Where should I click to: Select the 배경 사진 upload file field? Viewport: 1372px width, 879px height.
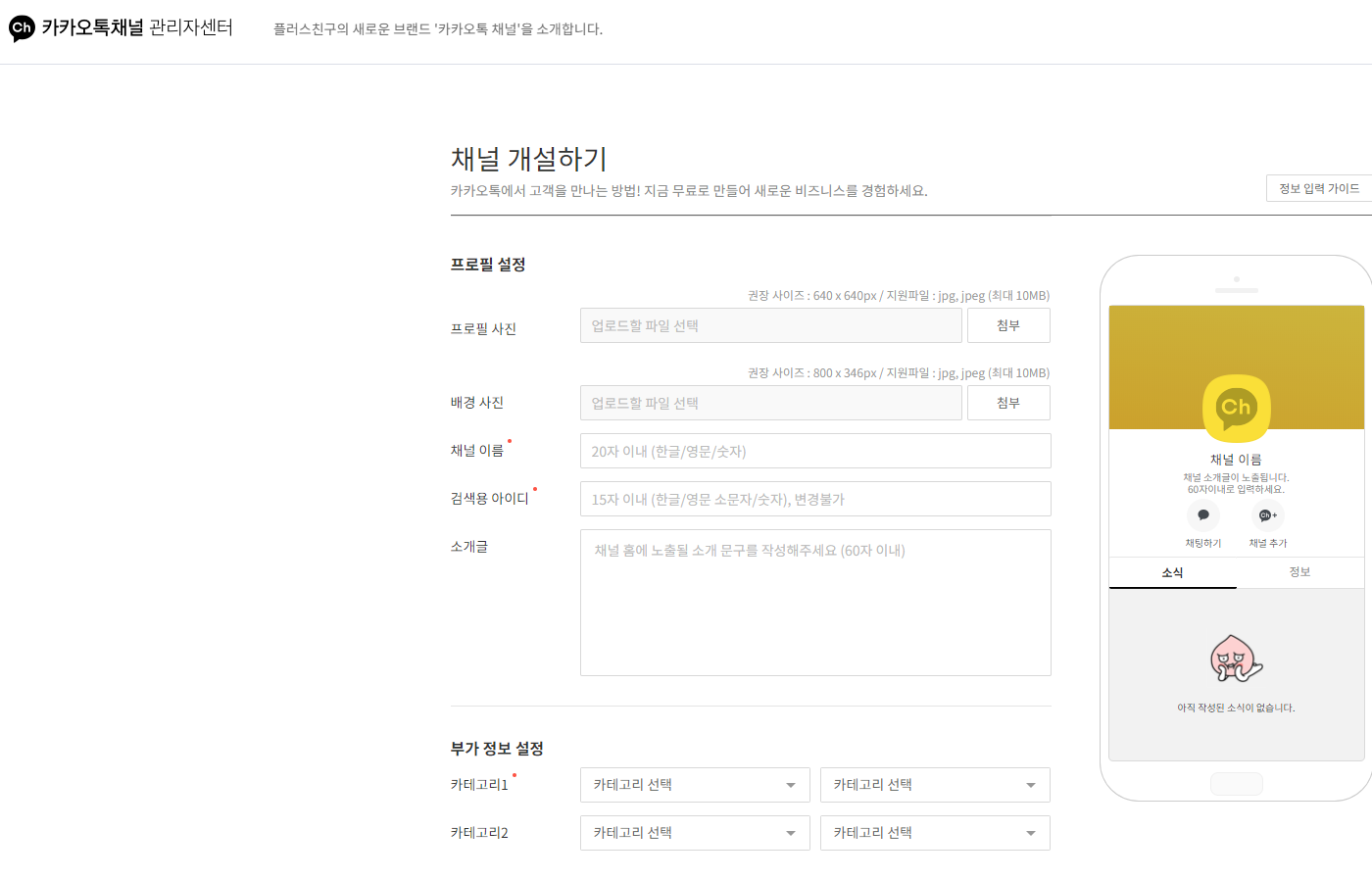(771, 403)
